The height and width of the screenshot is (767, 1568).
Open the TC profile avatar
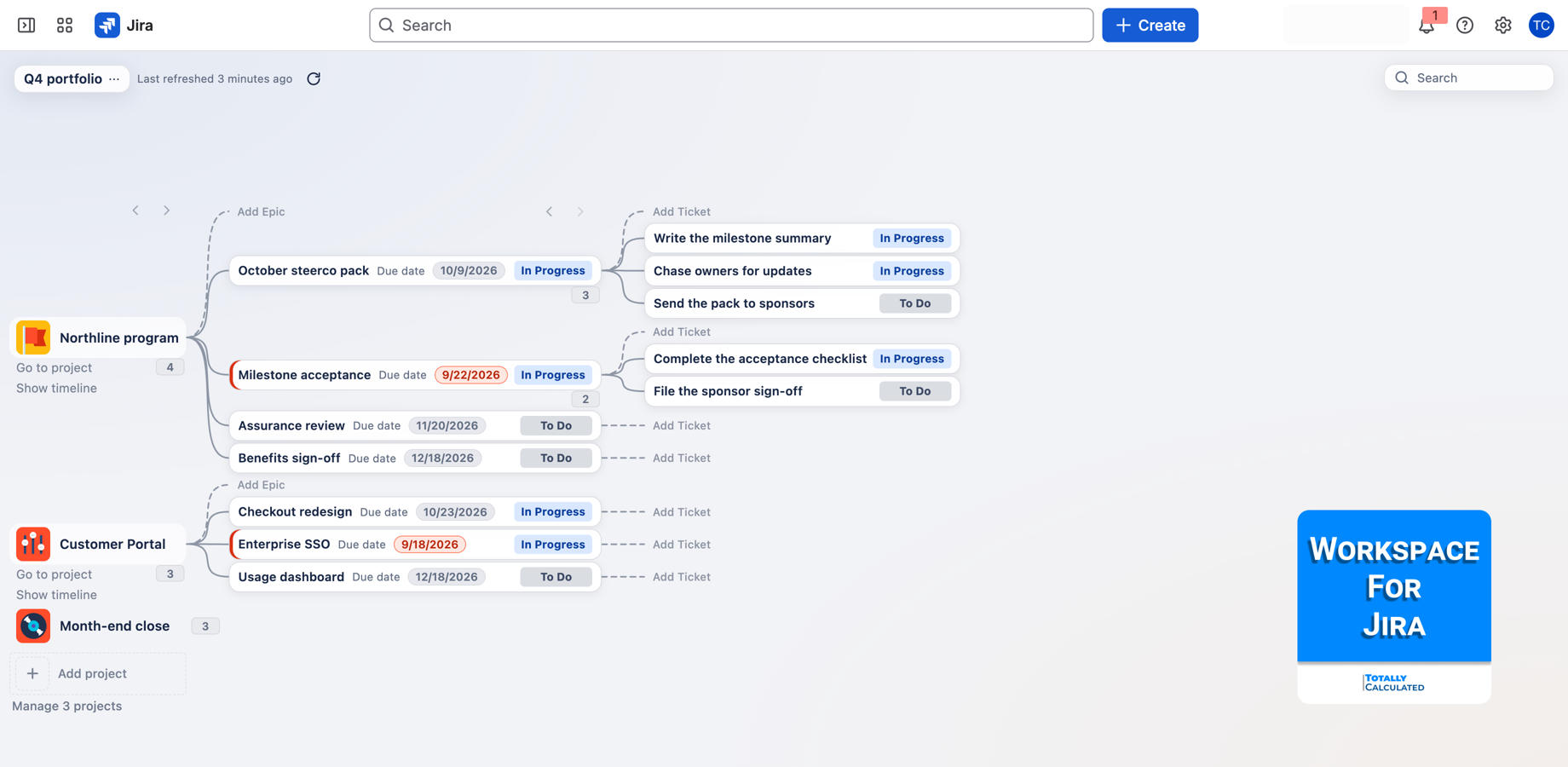[x=1542, y=26]
